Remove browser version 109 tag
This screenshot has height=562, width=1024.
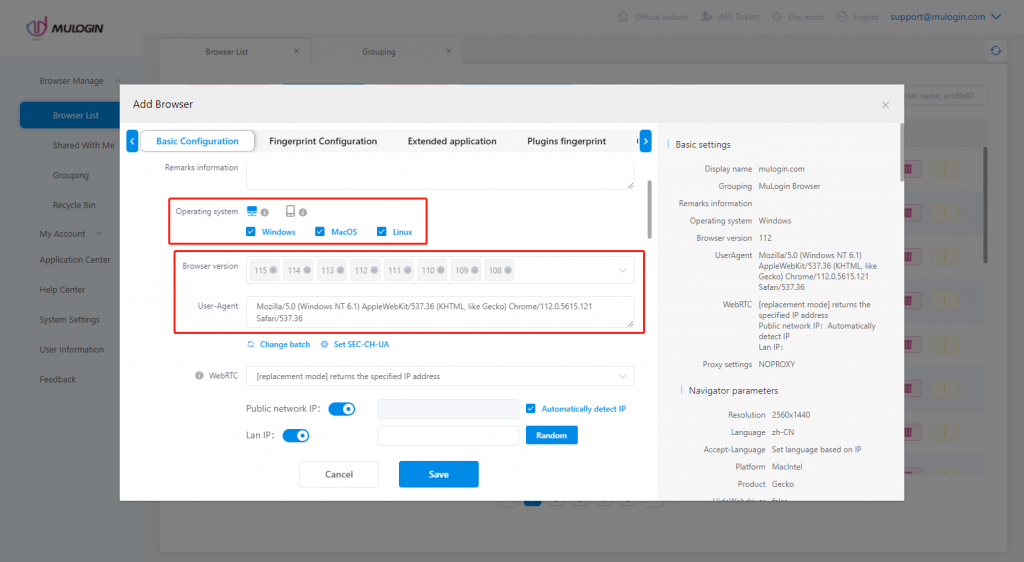[475, 270]
